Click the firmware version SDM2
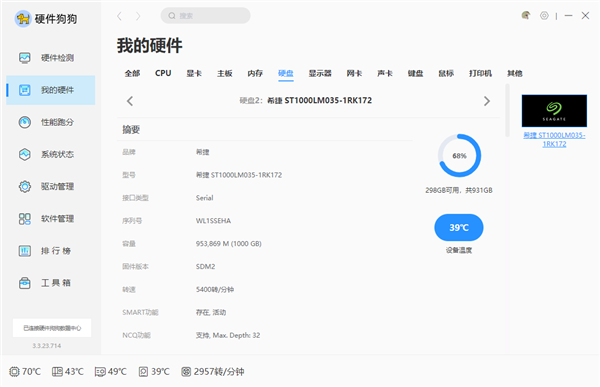The width and height of the screenshot is (600, 387). pyautogui.click(x=205, y=267)
